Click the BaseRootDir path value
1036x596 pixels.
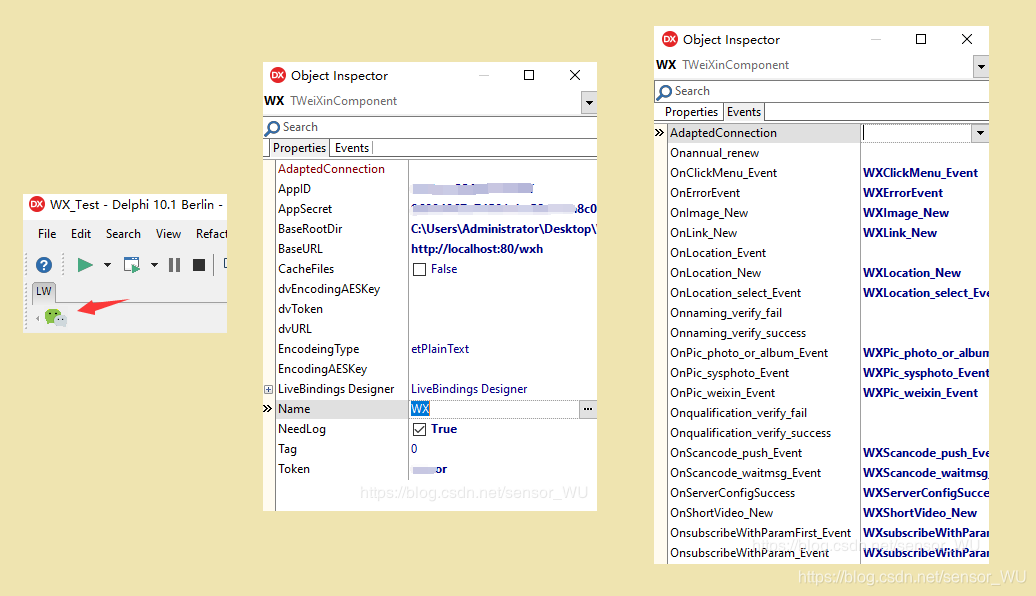[503, 229]
